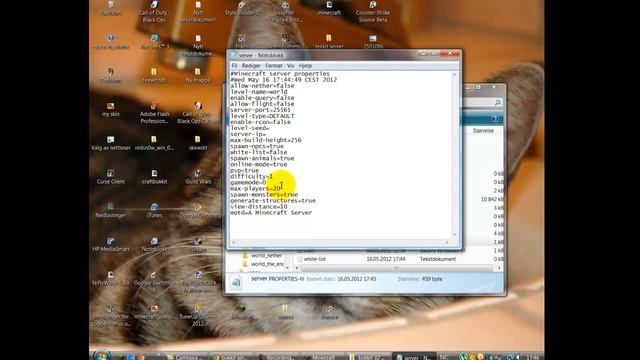Open the Windows Start button
Screen dimensions: 640x360
pyautogui.click(x=101, y=355)
